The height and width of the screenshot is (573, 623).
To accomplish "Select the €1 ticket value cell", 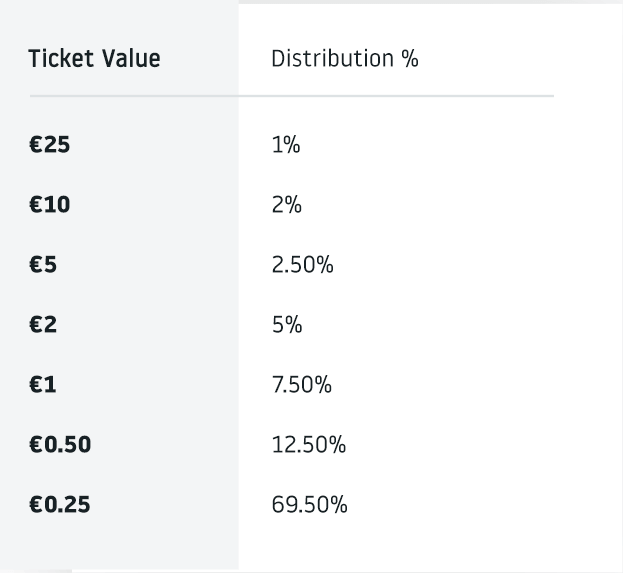I will 43,385.
